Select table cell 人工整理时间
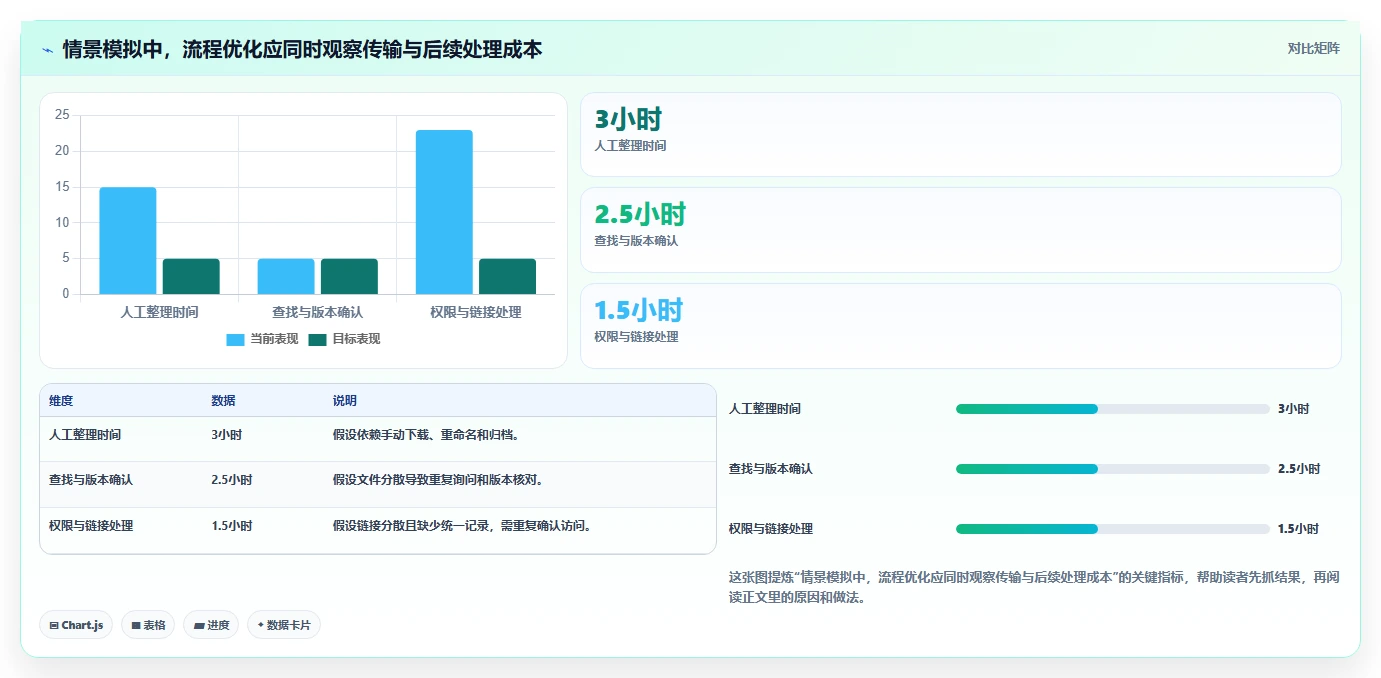The image size is (1381, 678). click(85, 435)
